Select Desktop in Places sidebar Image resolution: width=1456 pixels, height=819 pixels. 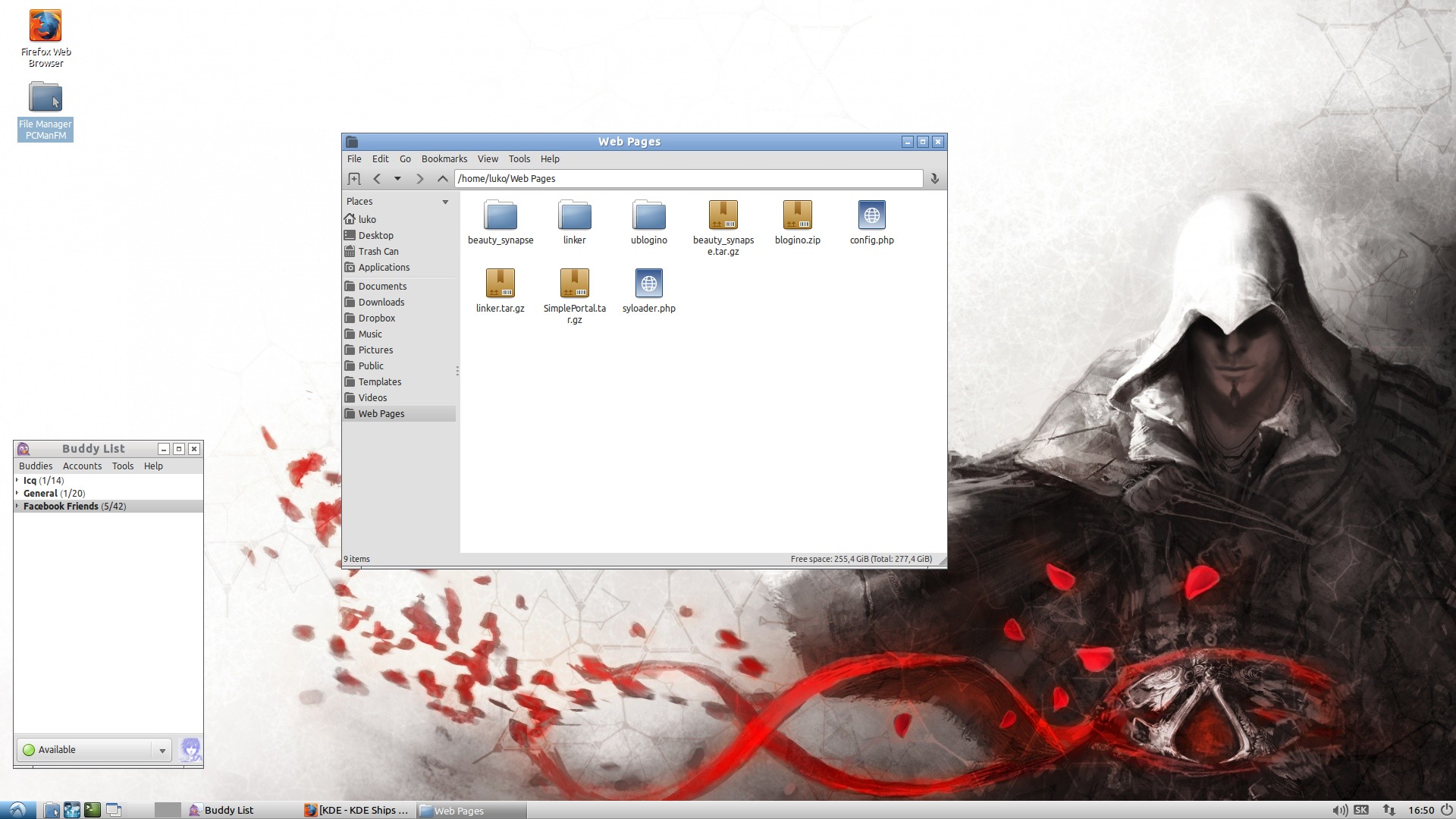coord(399,235)
